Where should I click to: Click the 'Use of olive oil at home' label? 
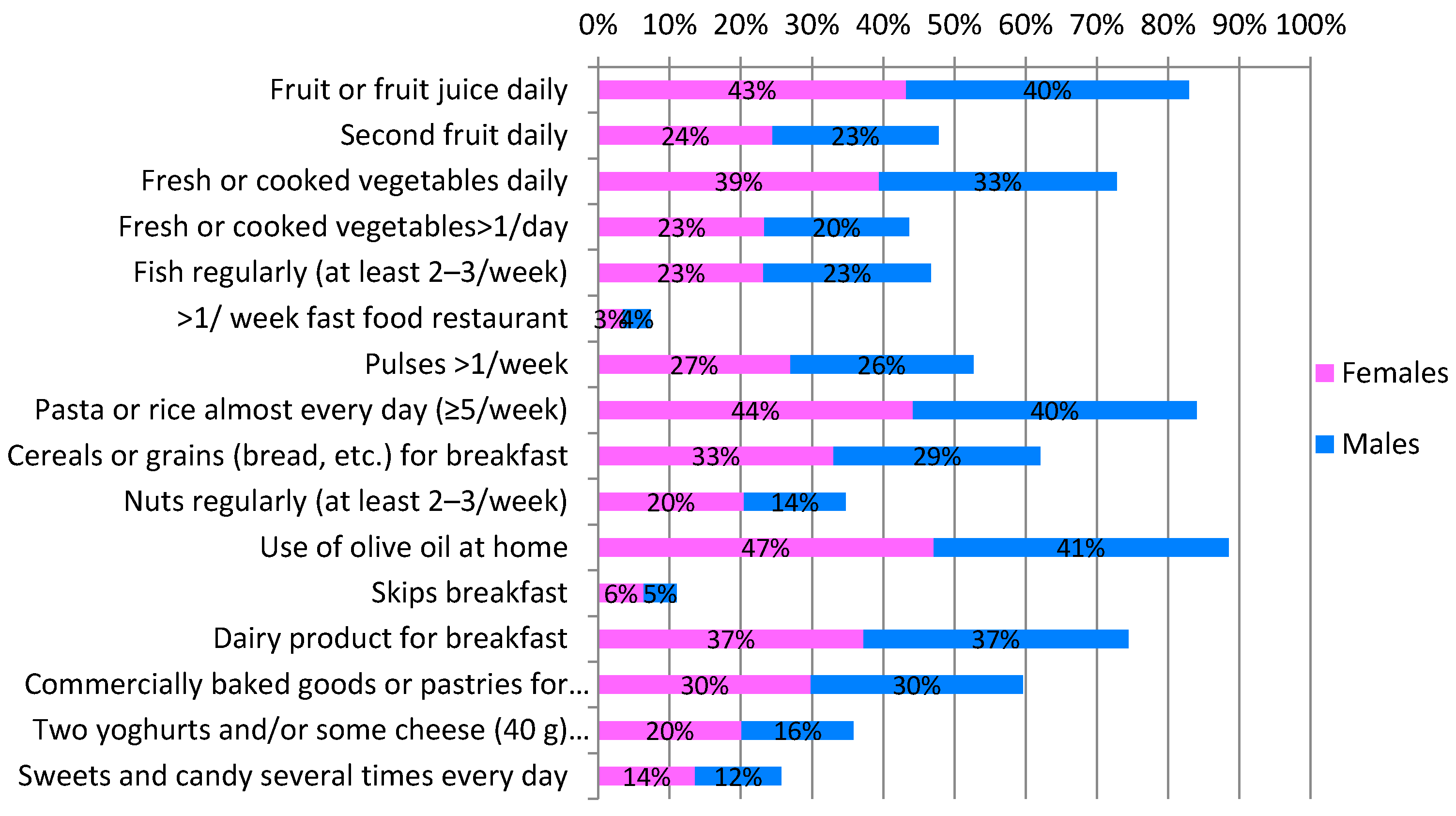(413, 547)
